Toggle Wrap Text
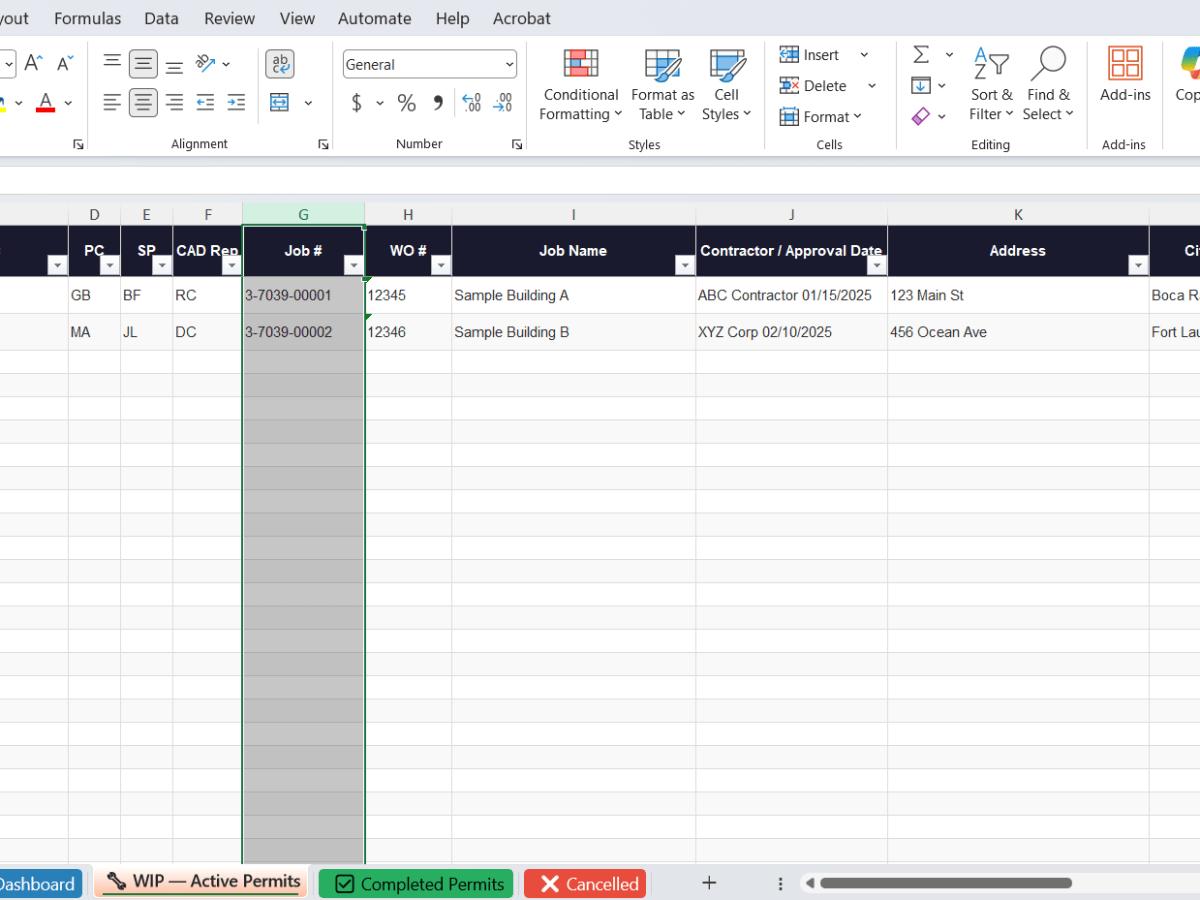 [280, 64]
